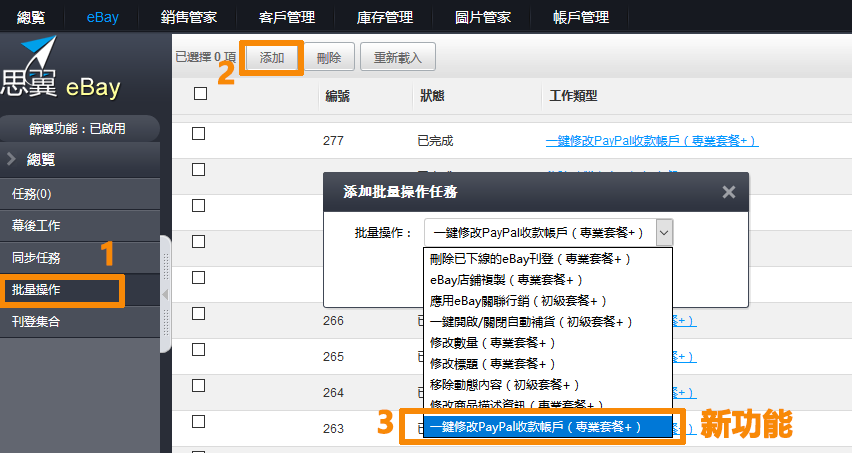Open 批量操作 in sidebar
The height and width of the screenshot is (453, 852).
pos(80,290)
